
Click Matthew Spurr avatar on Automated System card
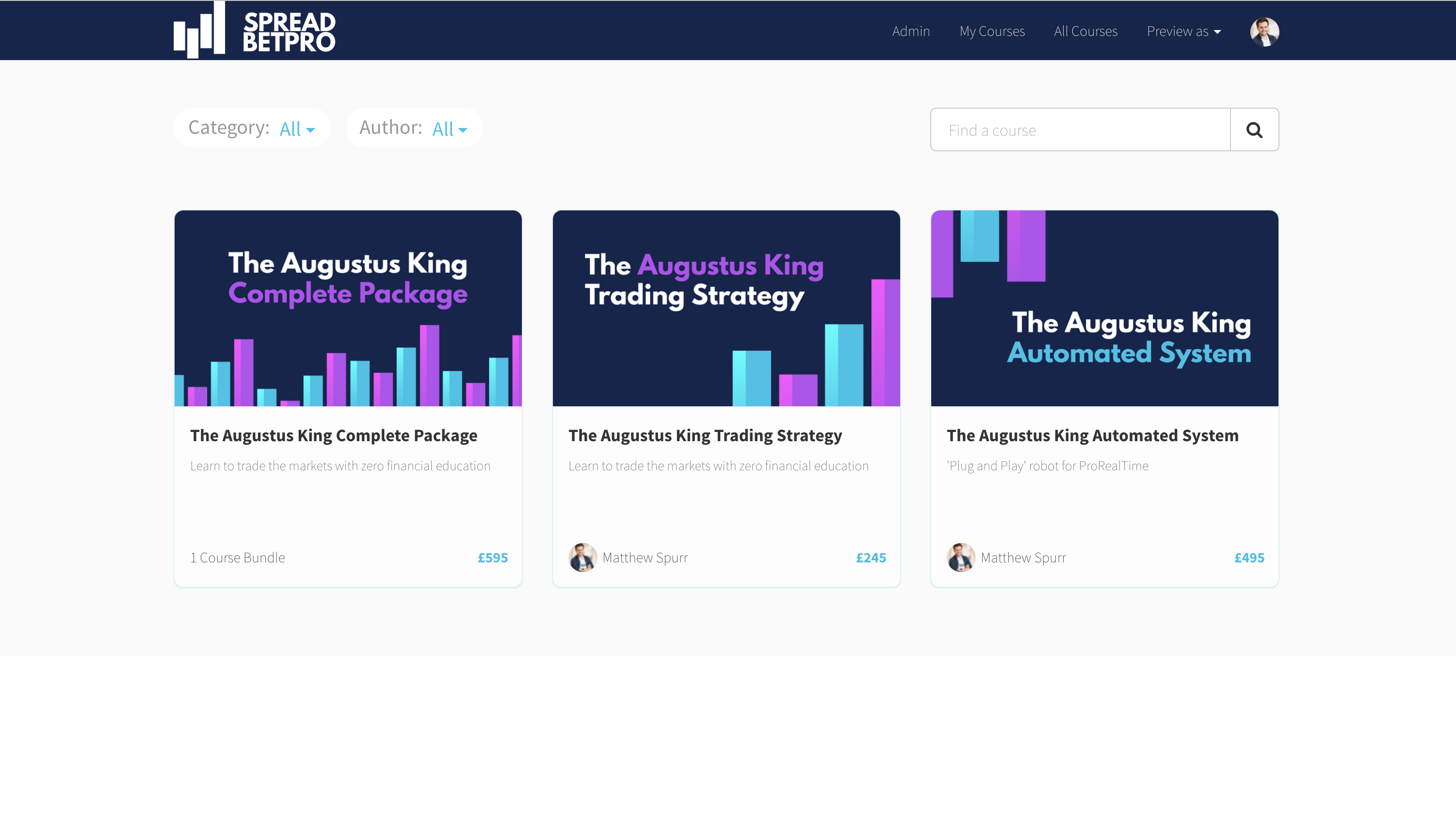960,557
